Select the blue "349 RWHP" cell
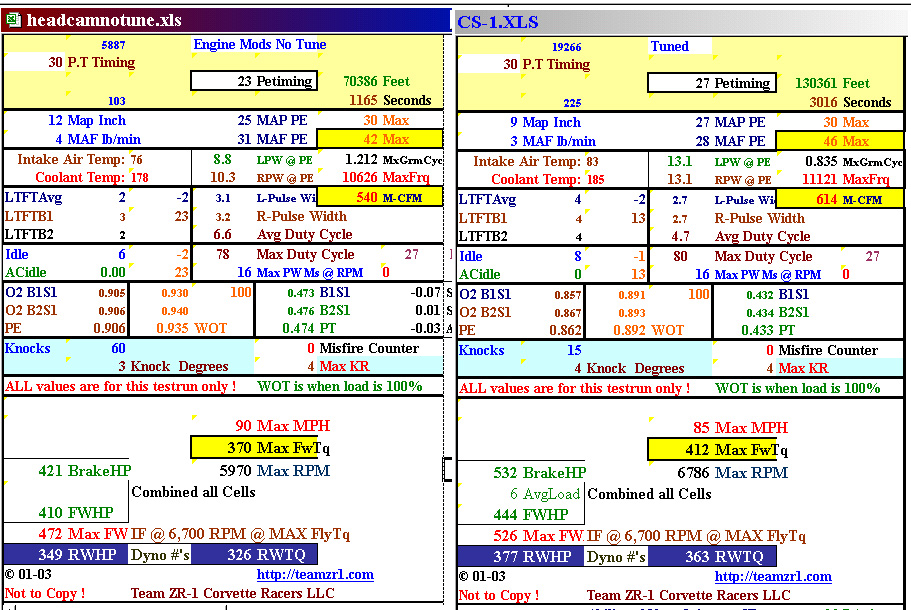This screenshot has width=911, height=610. tap(66, 554)
